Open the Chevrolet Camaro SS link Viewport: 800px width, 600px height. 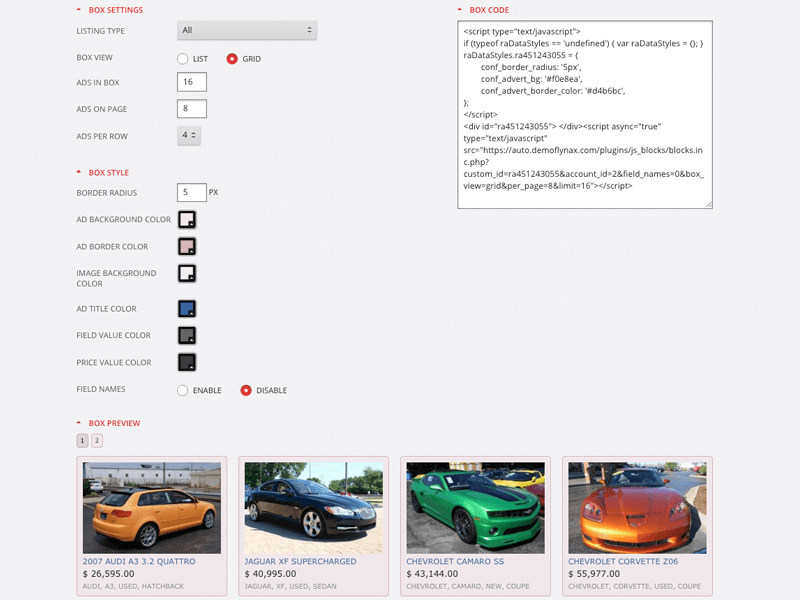pyautogui.click(x=455, y=561)
